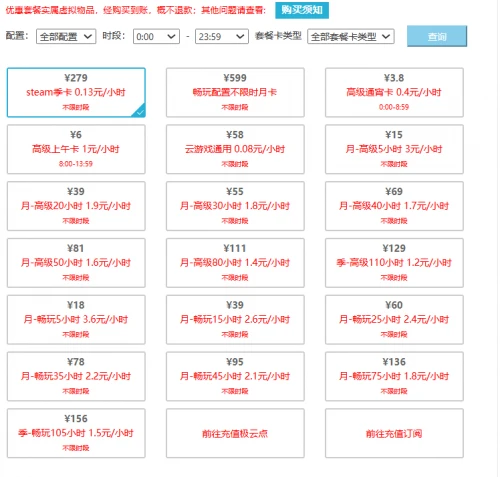Open the 0:00 start time dropdown
Viewport: 500px width, 477px height.
[156, 36]
